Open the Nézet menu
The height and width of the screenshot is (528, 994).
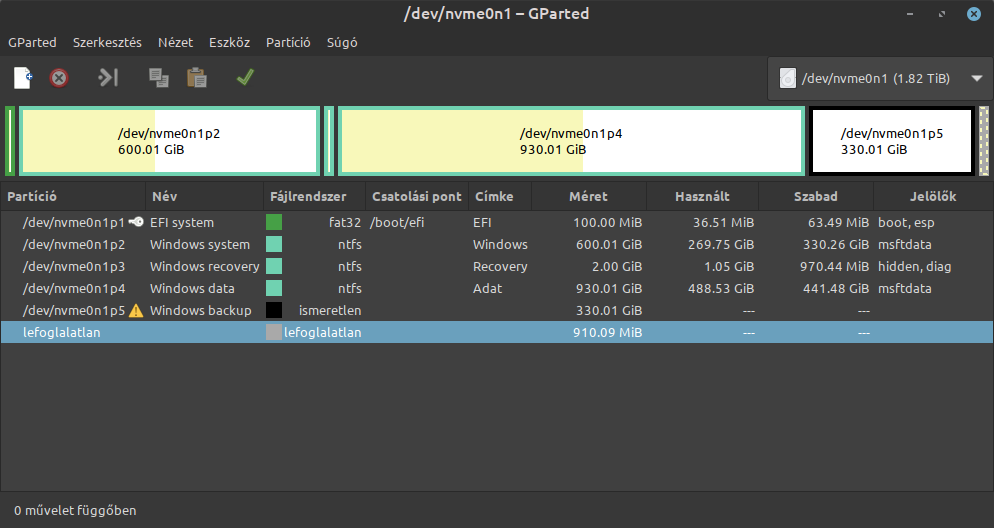click(x=176, y=42)
